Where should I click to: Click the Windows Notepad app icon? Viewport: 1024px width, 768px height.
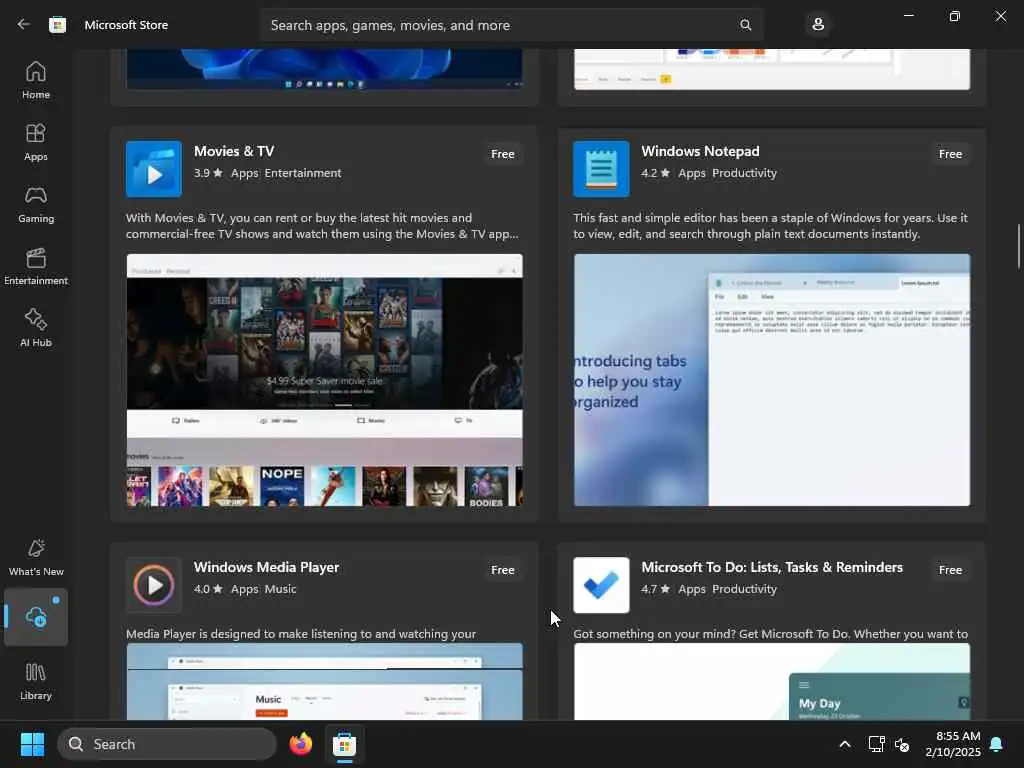coord(601,169)
